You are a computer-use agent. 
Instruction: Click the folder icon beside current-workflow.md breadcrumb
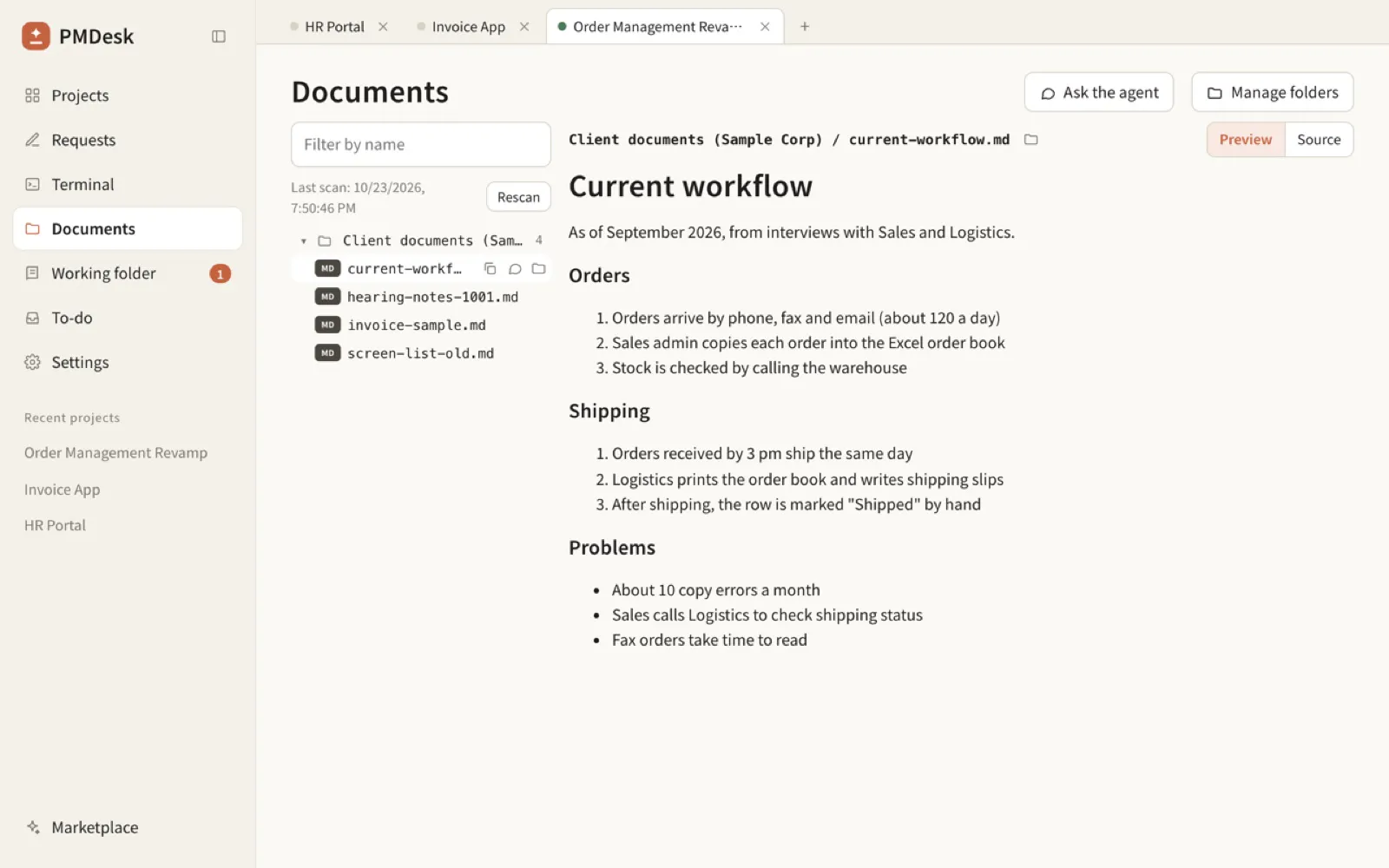(1031, 140)
